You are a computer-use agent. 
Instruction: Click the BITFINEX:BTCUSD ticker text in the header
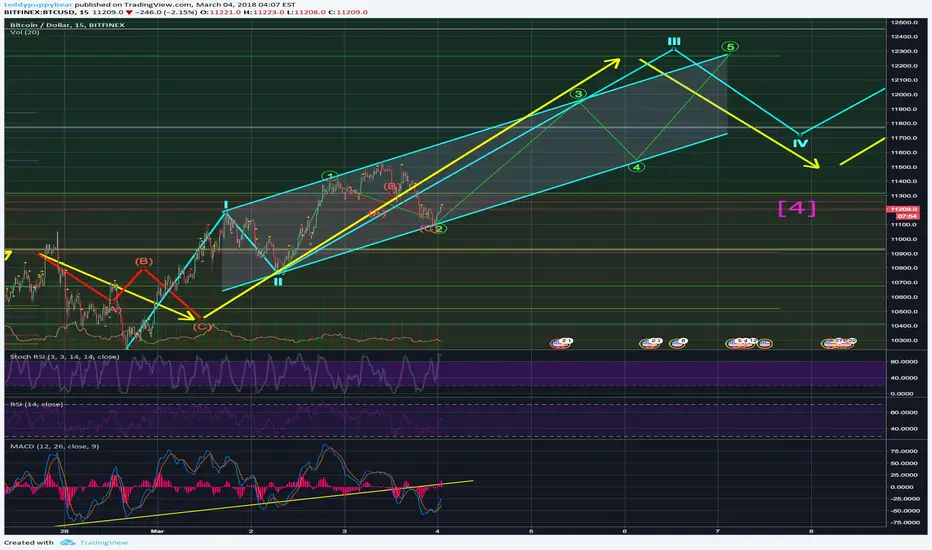click(x=39, y=12)
